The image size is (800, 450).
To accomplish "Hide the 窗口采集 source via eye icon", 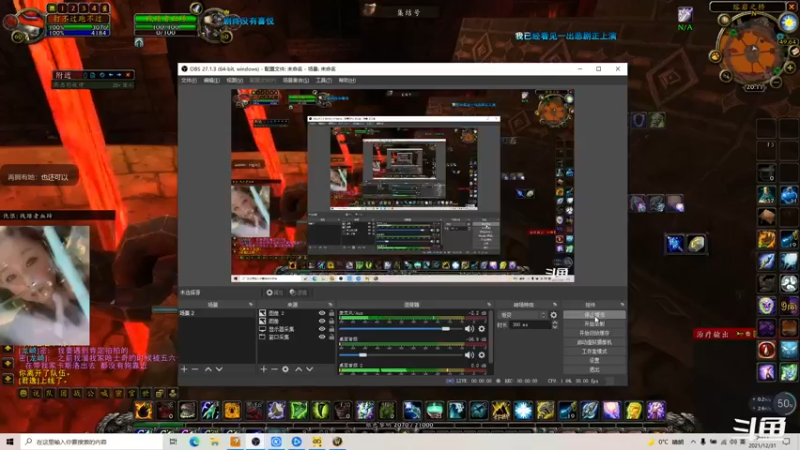I will tap(321, 337).
